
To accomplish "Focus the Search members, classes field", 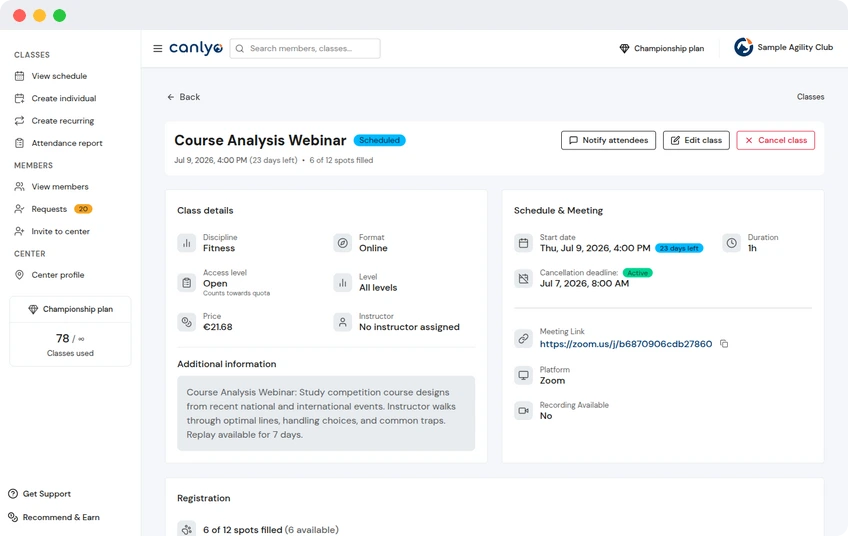I will point(305,48).
